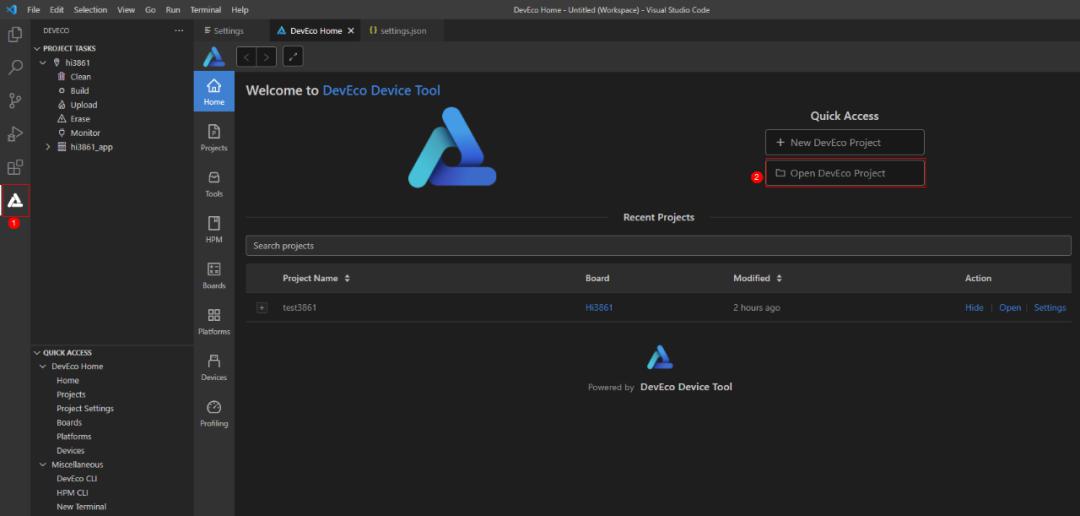Open the Search view in activity bar
This screenshot has width=1080, height=516.
point(14,68)
